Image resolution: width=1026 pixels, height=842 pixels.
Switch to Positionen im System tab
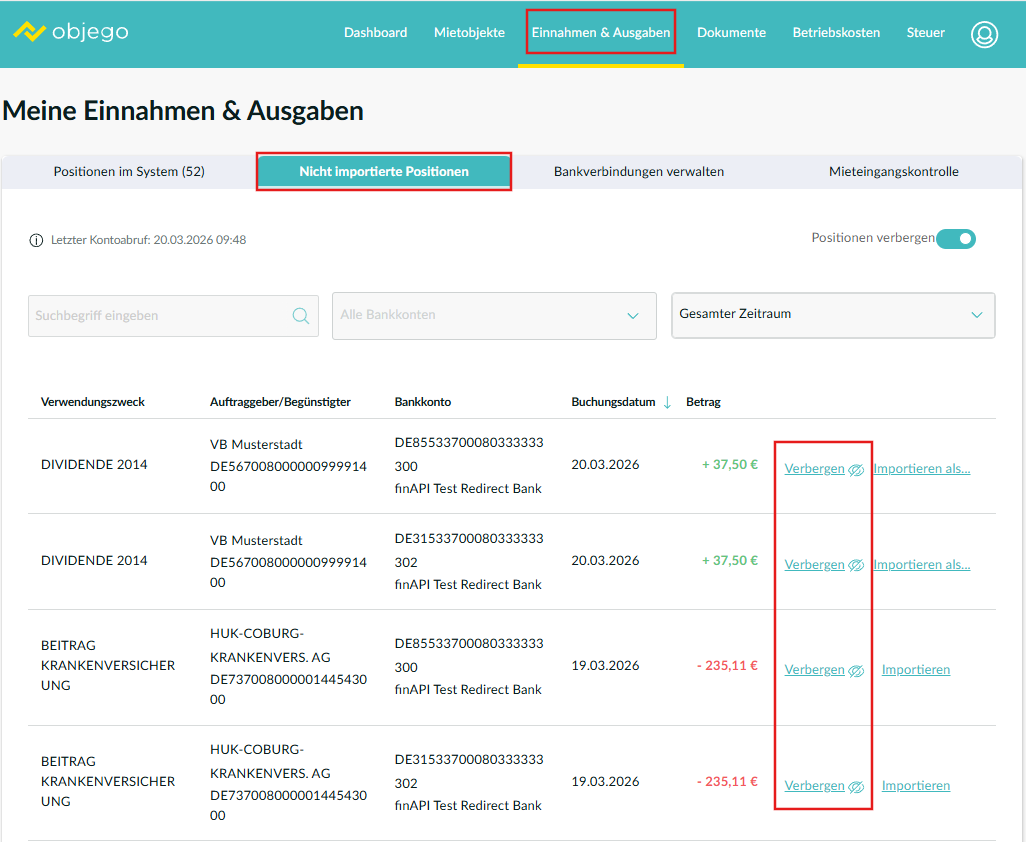pos(129,172)
